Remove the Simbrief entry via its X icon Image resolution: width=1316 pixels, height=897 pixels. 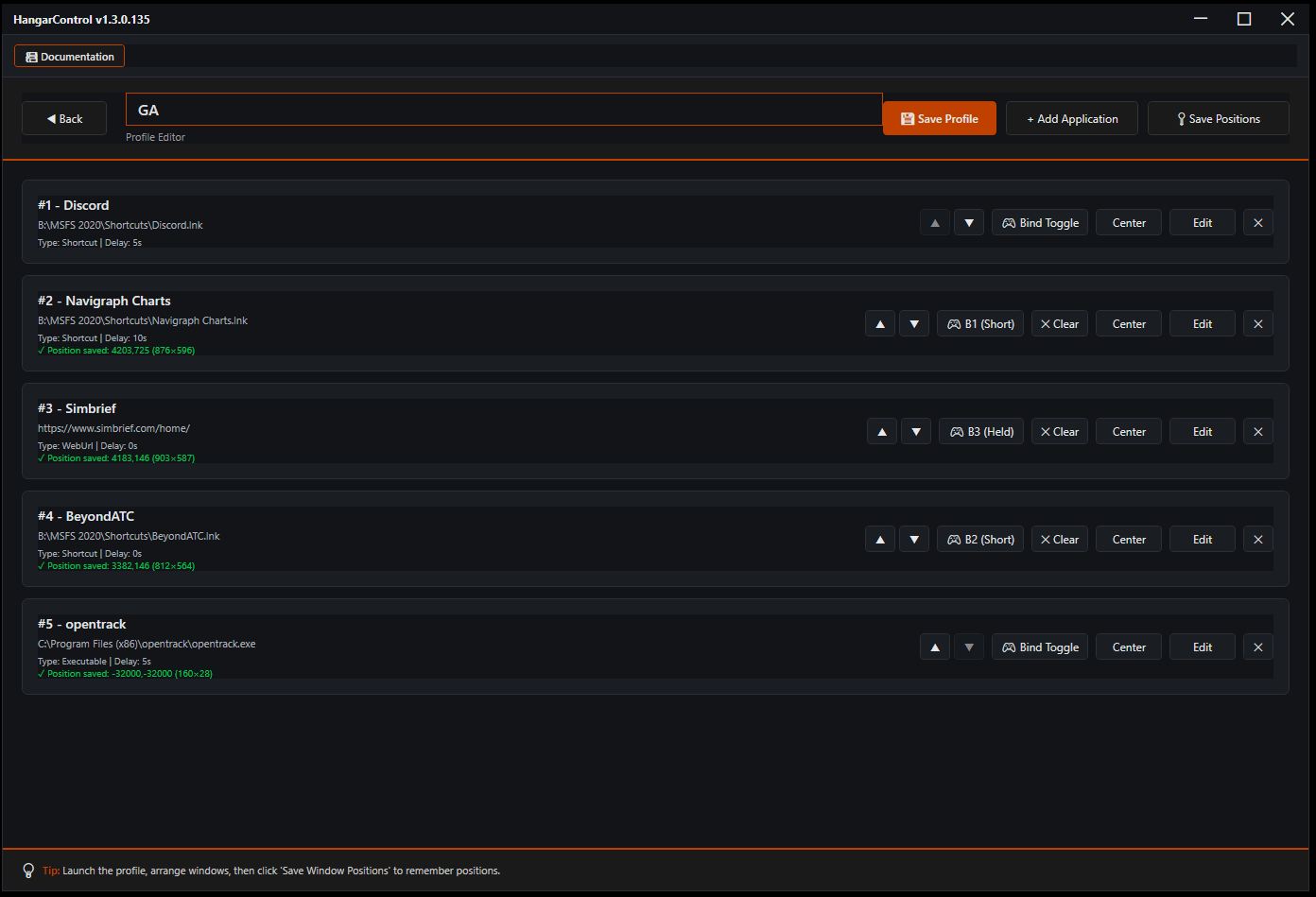coord(1257,431)
